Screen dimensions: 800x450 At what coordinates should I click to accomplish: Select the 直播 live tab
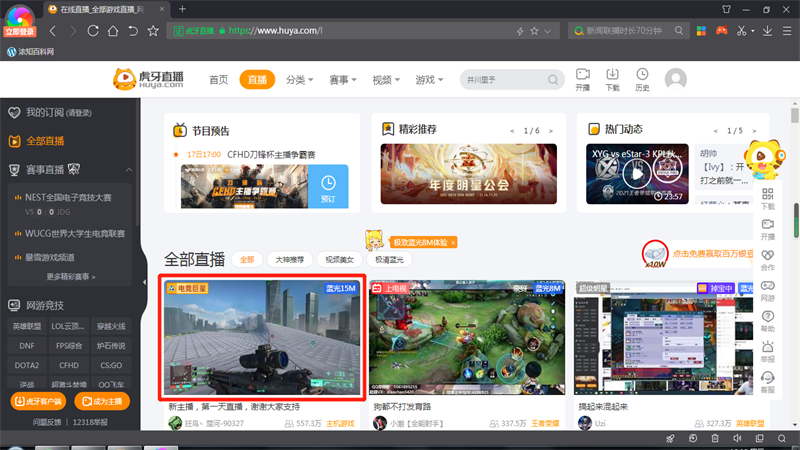[x=257, y=80]
